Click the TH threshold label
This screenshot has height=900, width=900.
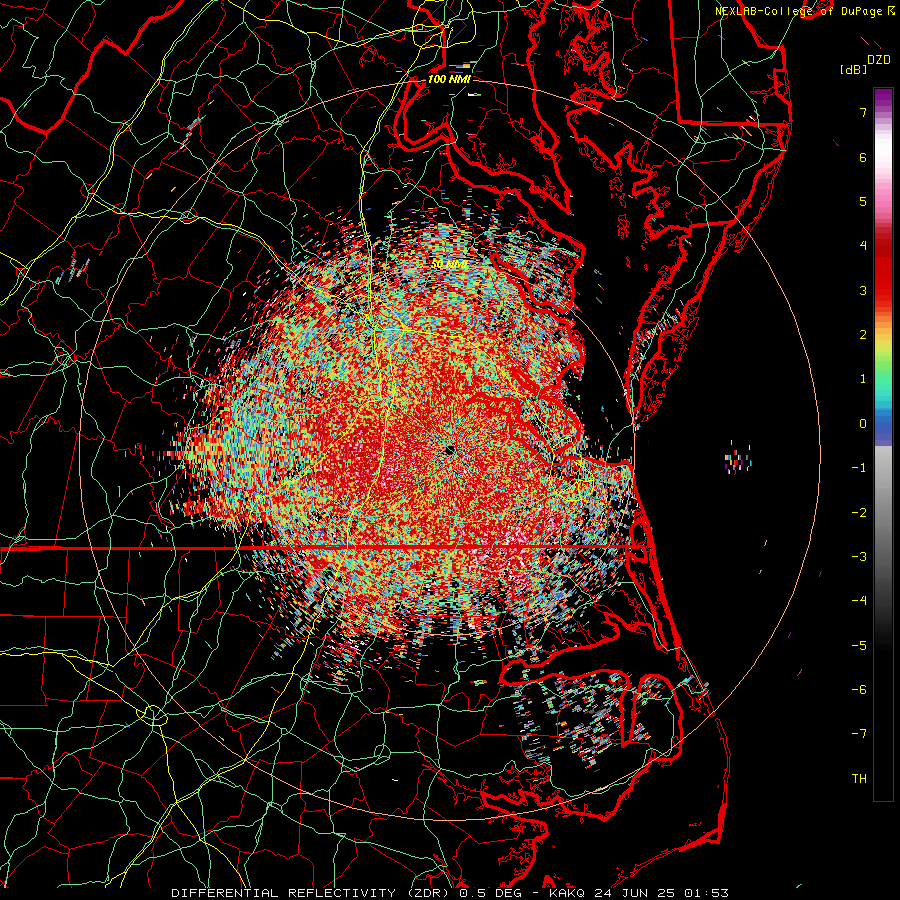coord(859,779)
